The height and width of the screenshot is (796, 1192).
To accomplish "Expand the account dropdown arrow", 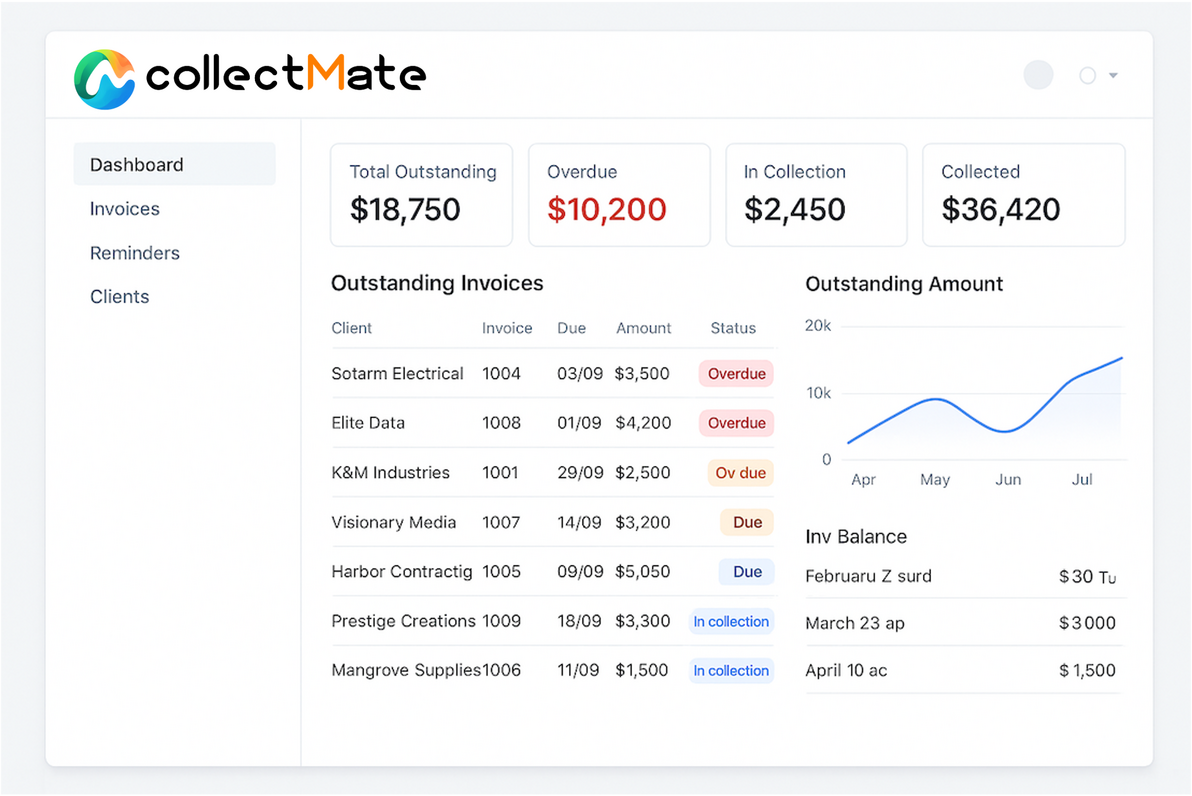I will coord(1113,76).
